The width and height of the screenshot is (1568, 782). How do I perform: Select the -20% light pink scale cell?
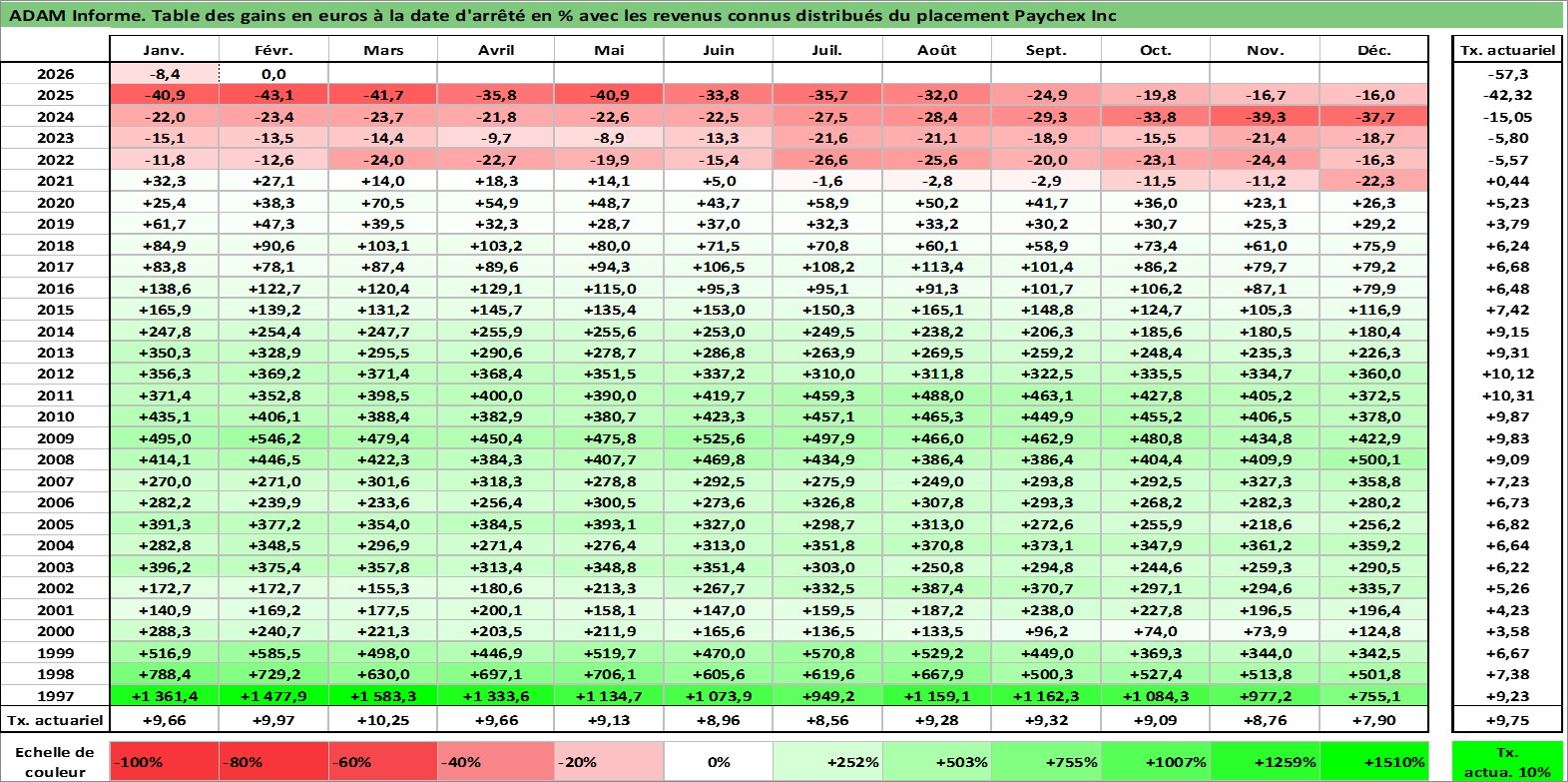coord(609,761)
